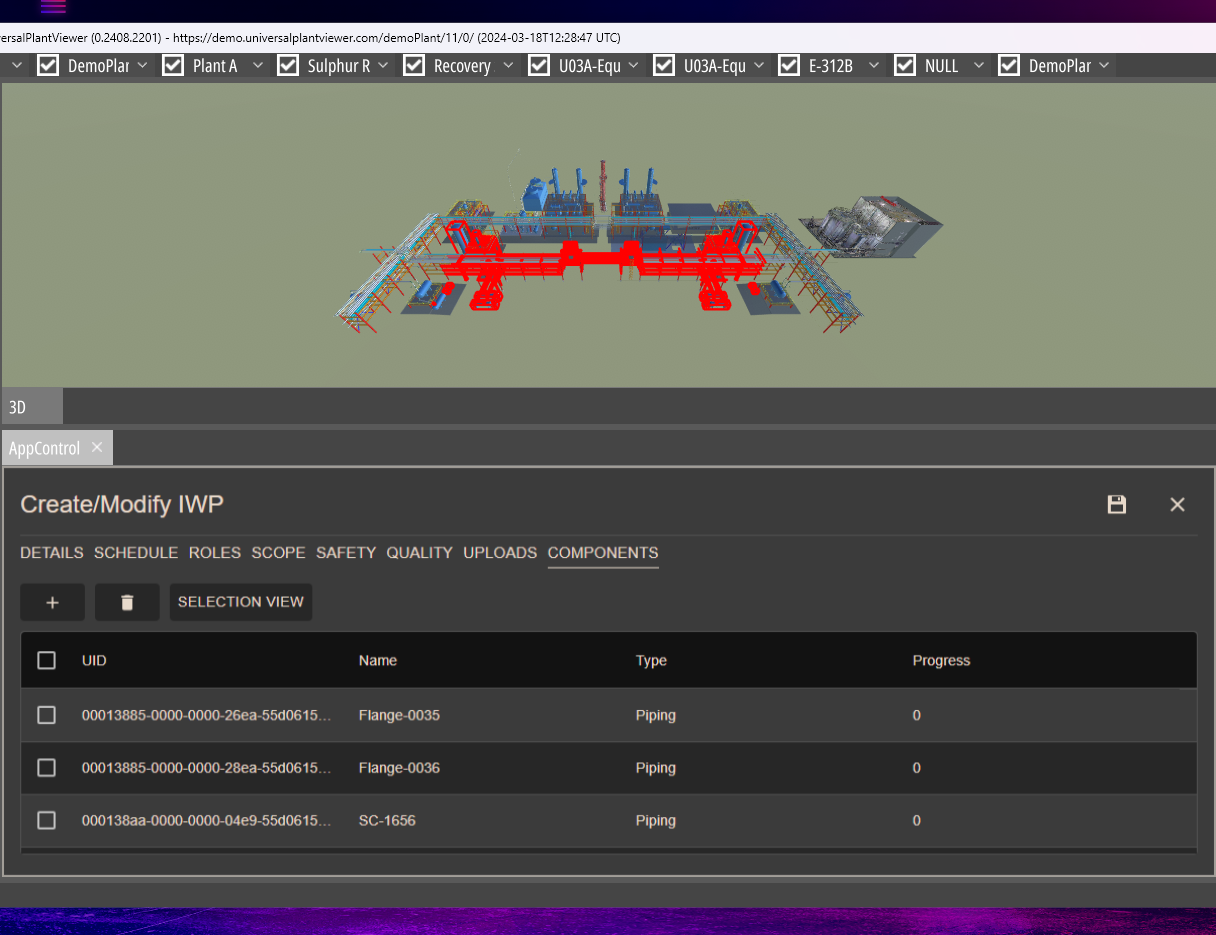Open the hamburger menu at top
1216x935 pixels.
(53, 7)
